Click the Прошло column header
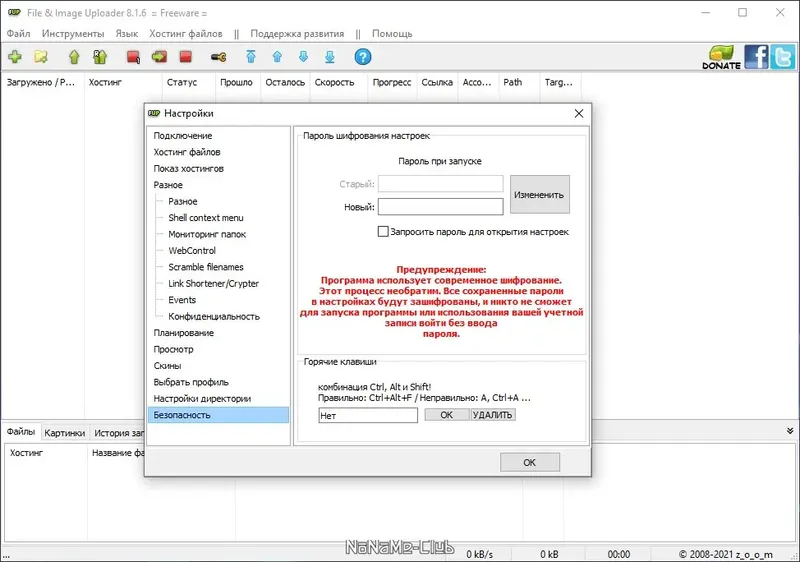 click(x=237, y=82)
